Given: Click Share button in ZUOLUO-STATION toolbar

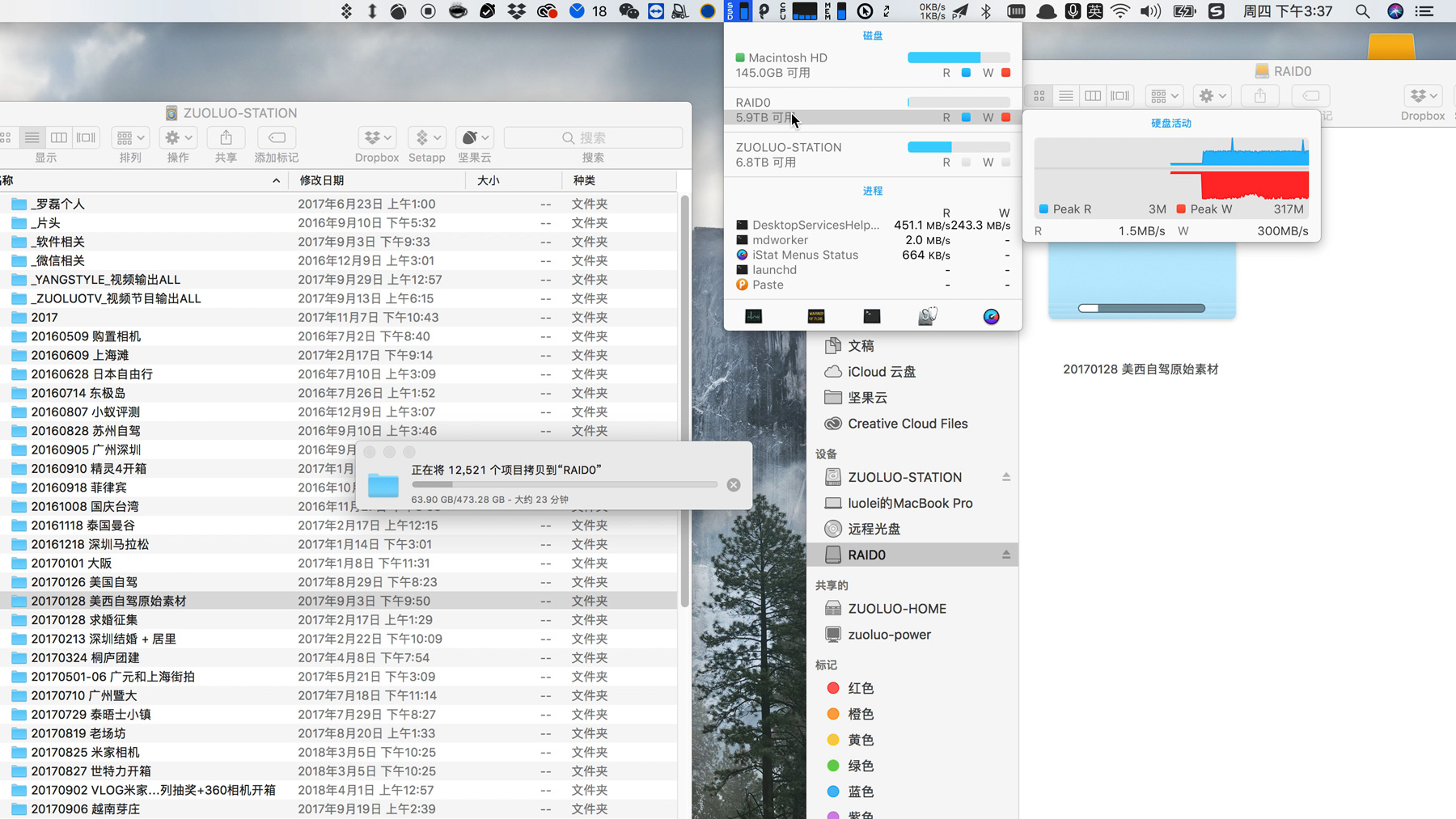Looking at the screenshot, I should pos(226,138).
